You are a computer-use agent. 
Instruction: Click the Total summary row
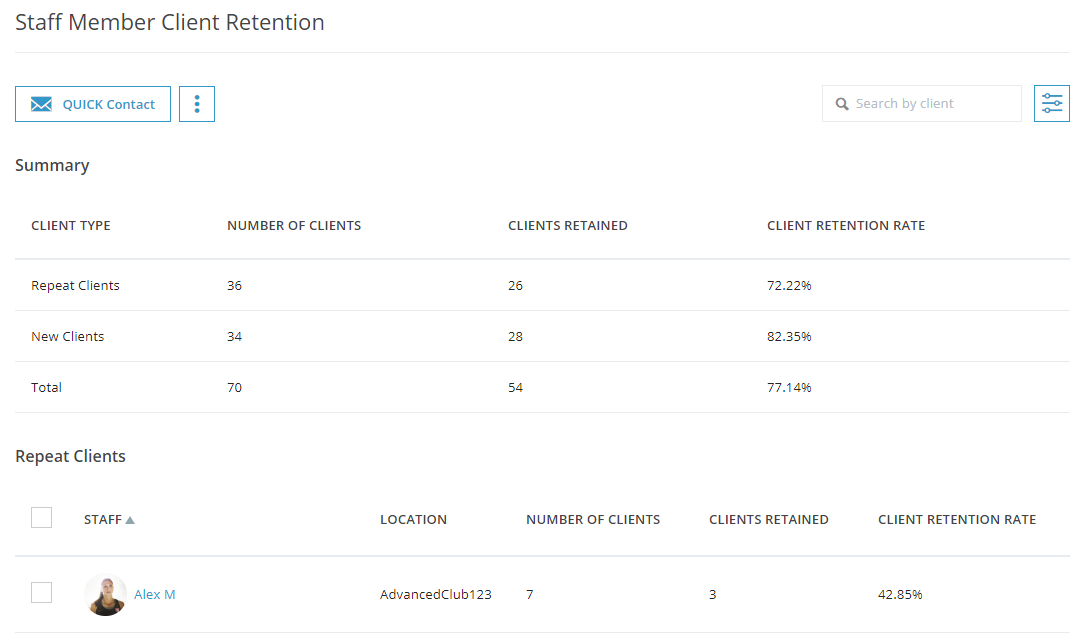tap(46, 388)
